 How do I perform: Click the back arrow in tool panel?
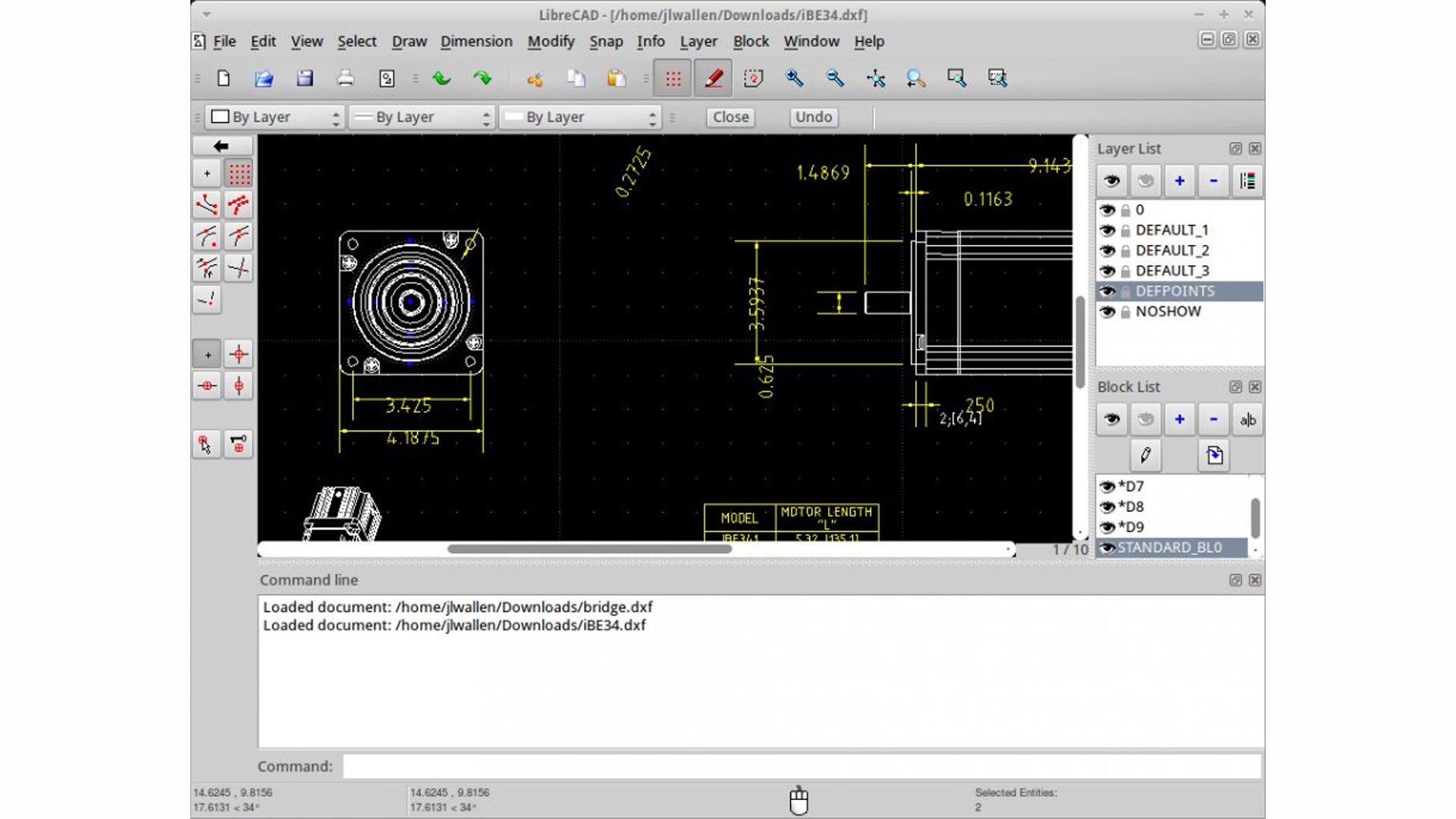(221, 146)
